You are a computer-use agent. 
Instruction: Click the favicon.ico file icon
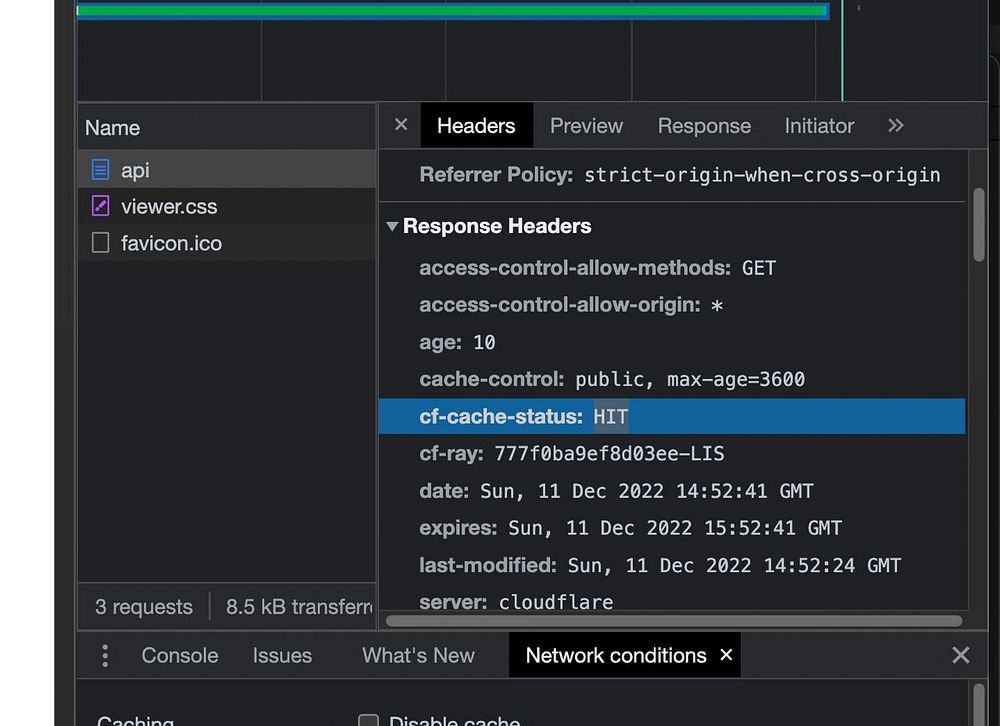(100, 243)
